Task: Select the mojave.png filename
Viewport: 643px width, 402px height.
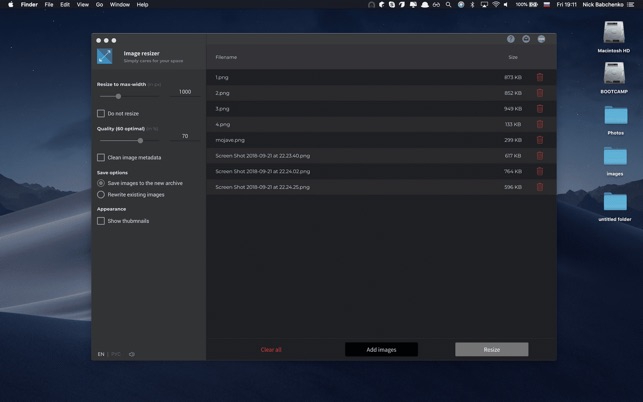Action: click(x=230, y=140)
